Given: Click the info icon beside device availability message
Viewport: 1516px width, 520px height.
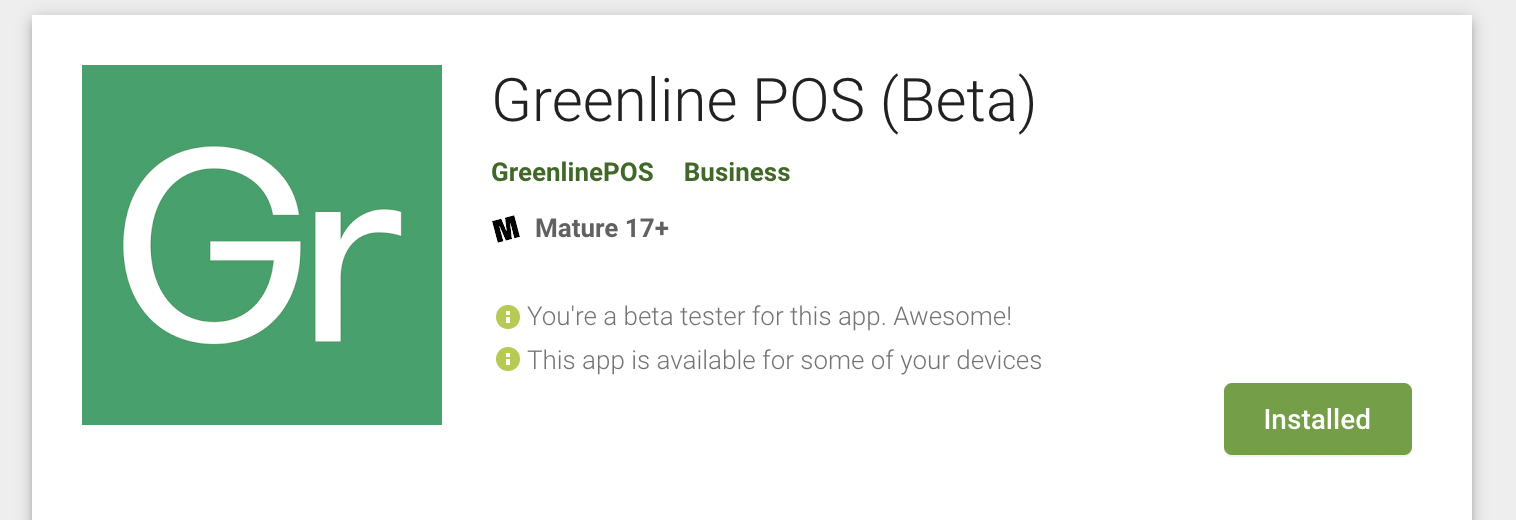Looking at the screenshot, I should tap(508, 359).
